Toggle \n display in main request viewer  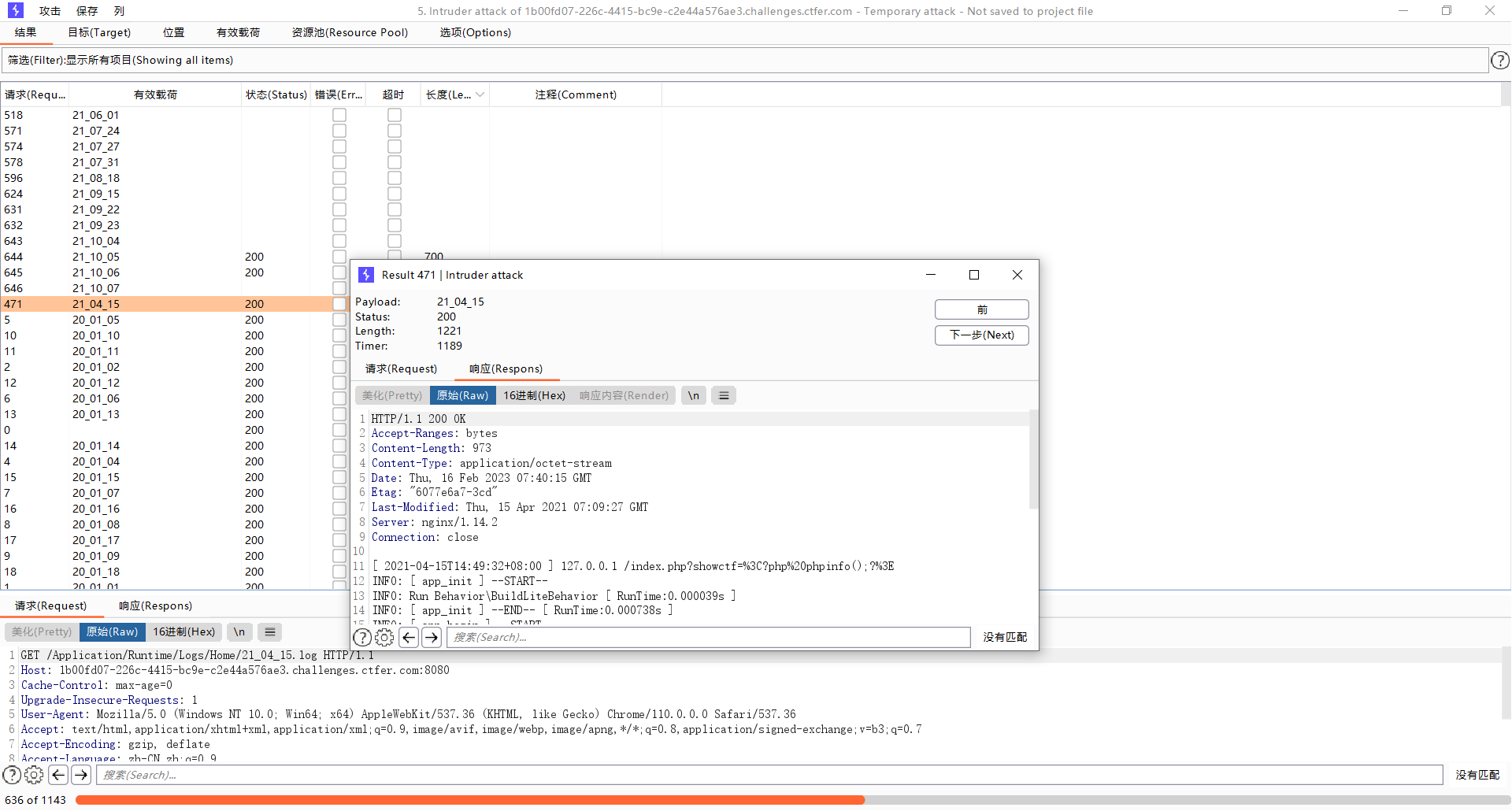[x=239, y=631]
